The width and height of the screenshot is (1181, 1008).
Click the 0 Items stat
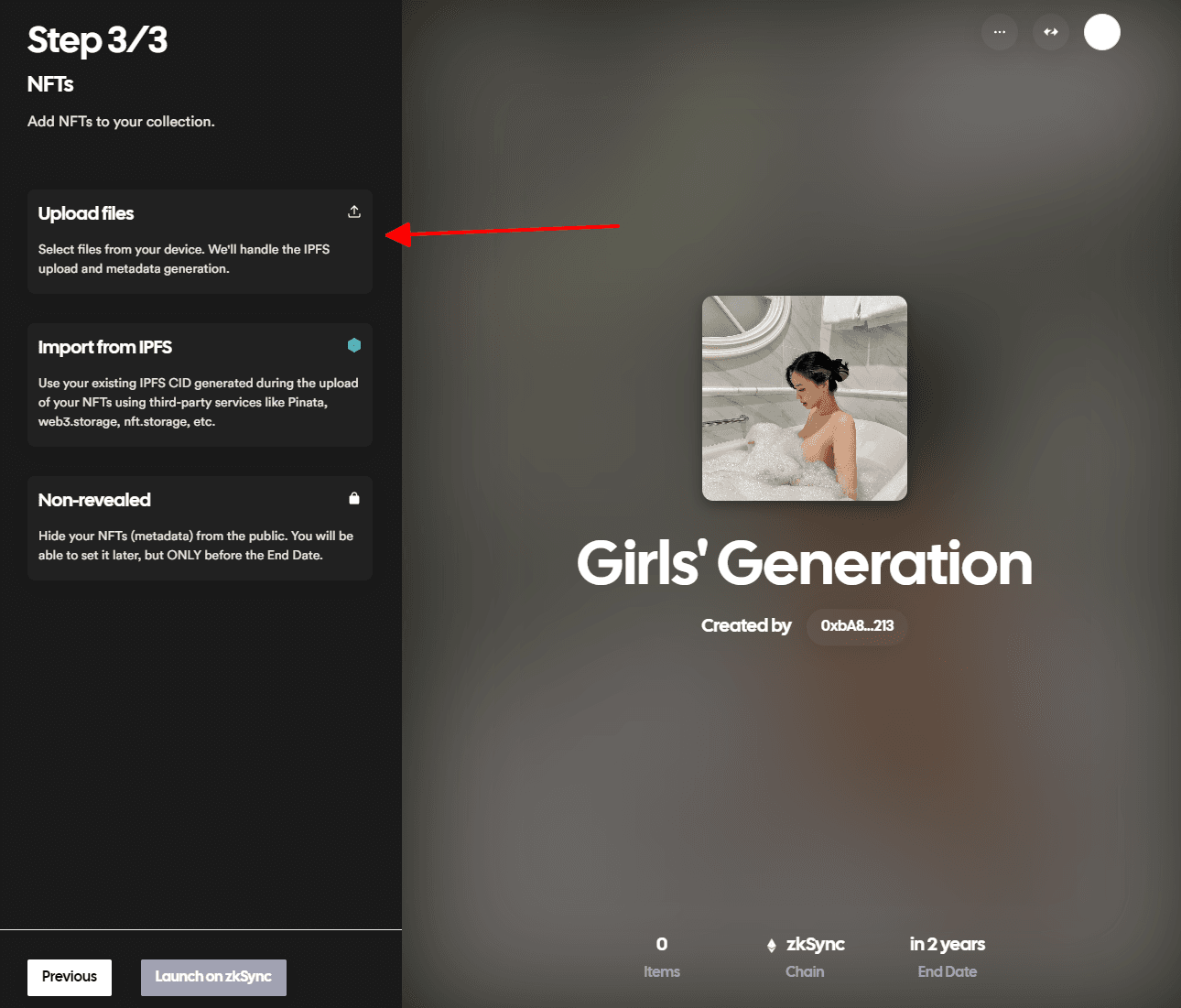(662, 957)
